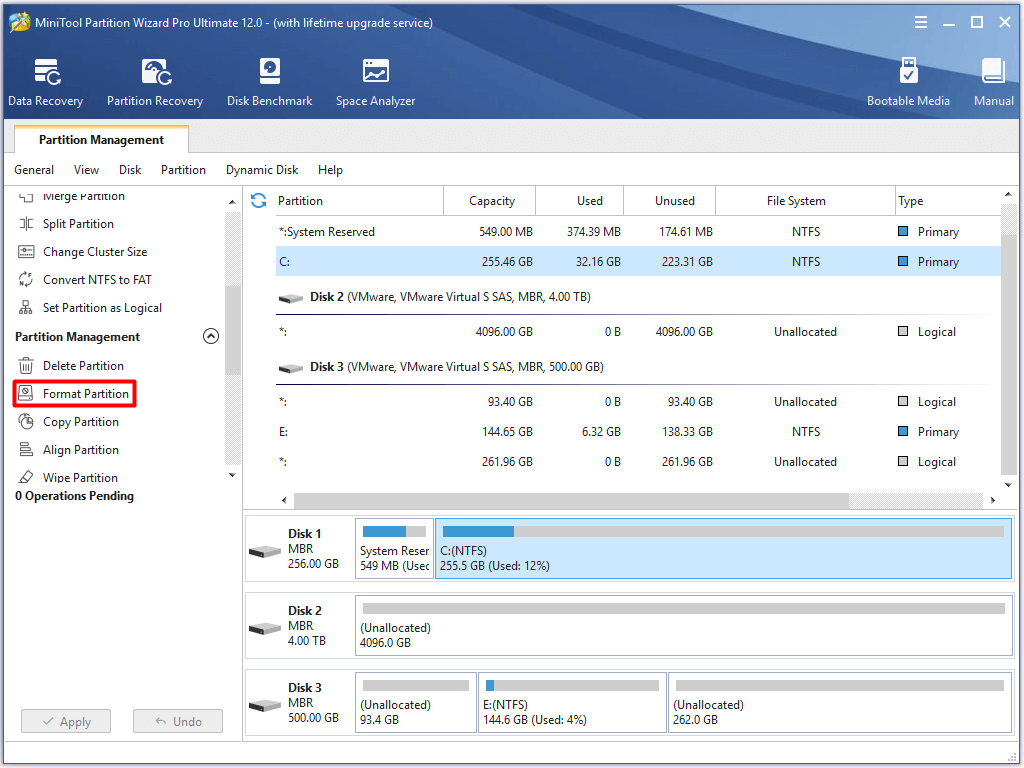
Task: Select the E: partition row
Action: 638,432
